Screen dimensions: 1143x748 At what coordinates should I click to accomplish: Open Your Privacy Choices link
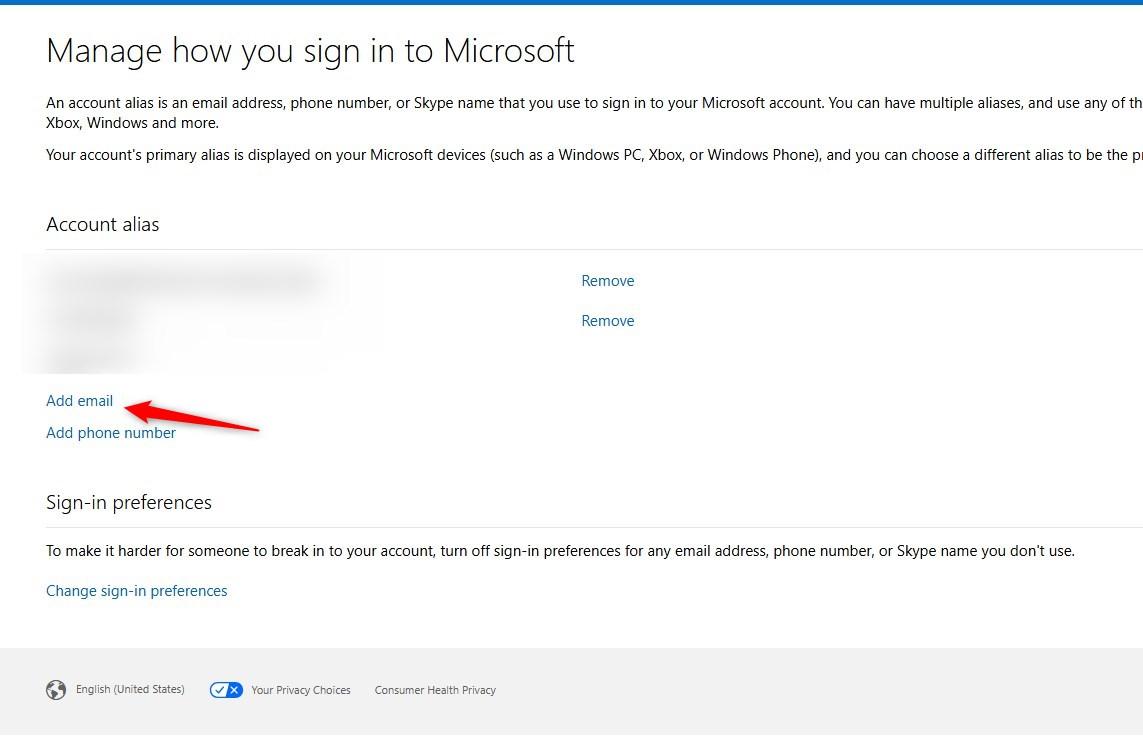pyautogui.click(x=300, y=690)
